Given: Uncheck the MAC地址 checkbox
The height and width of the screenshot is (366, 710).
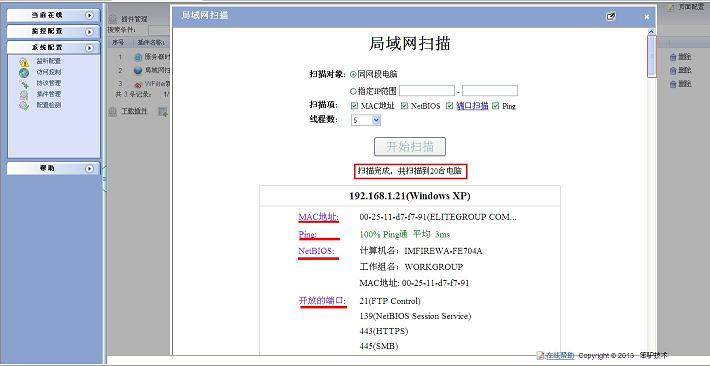Looking at the screenshot, I should pos(355,106).
